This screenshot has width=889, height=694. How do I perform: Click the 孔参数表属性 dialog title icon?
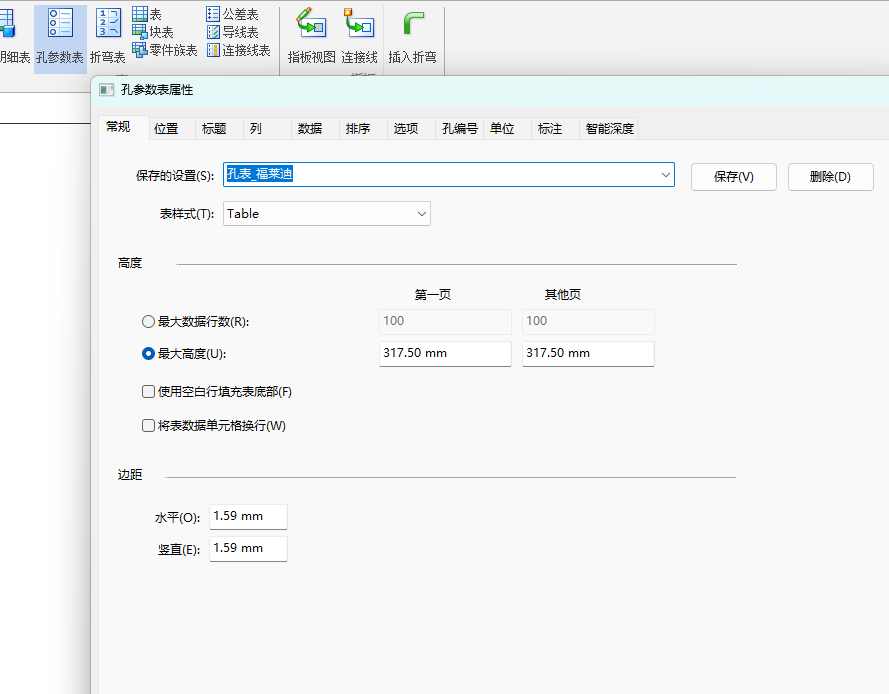pyautogui.click(x=107, y=90)
